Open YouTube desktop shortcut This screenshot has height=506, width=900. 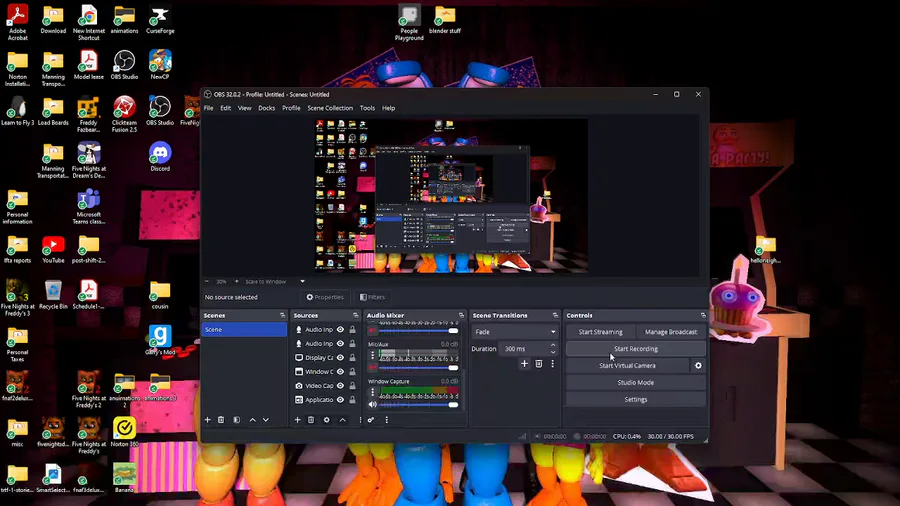click(x=53, y=249)
